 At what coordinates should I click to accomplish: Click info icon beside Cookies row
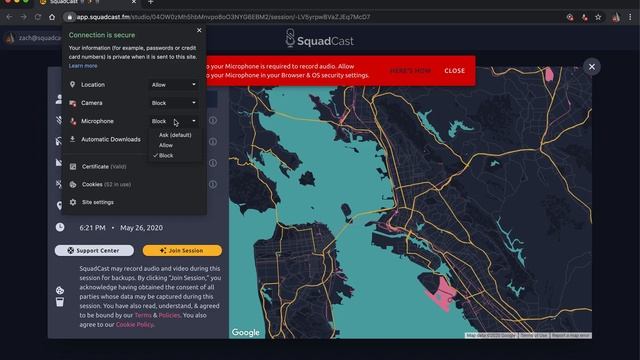coord(213,184)
